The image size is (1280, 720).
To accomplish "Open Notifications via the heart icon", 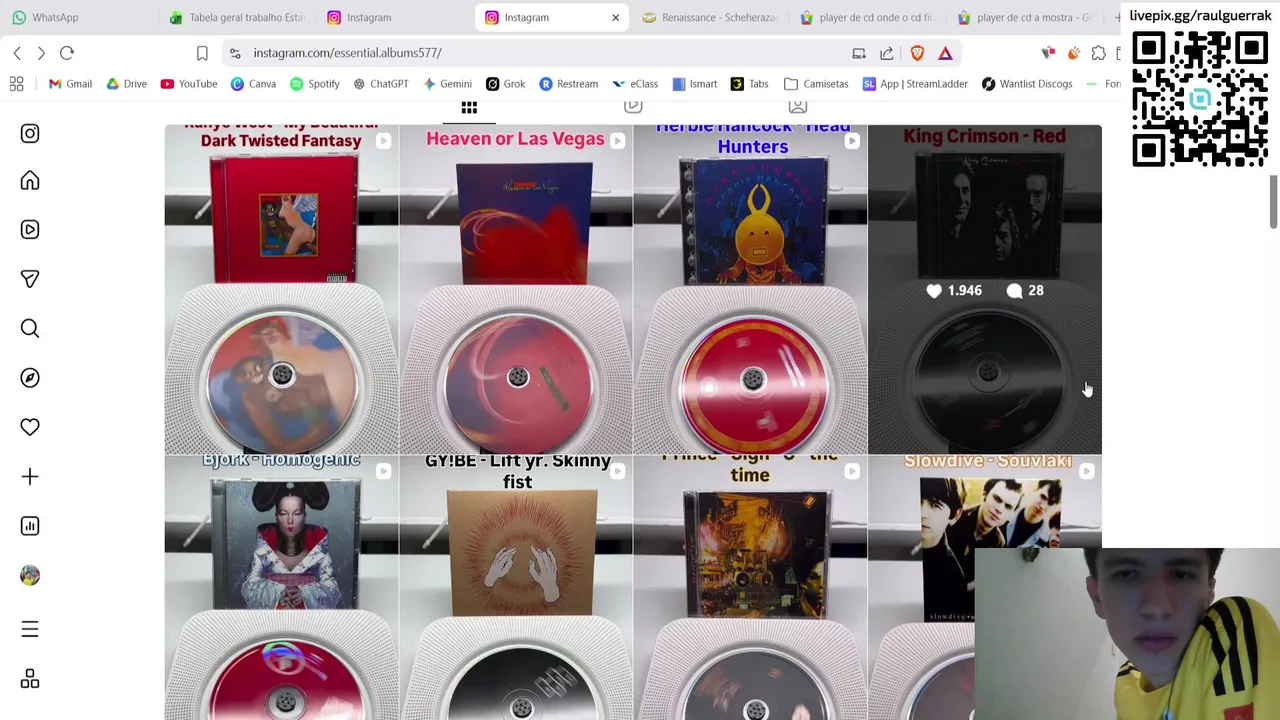I will point(30,427).
